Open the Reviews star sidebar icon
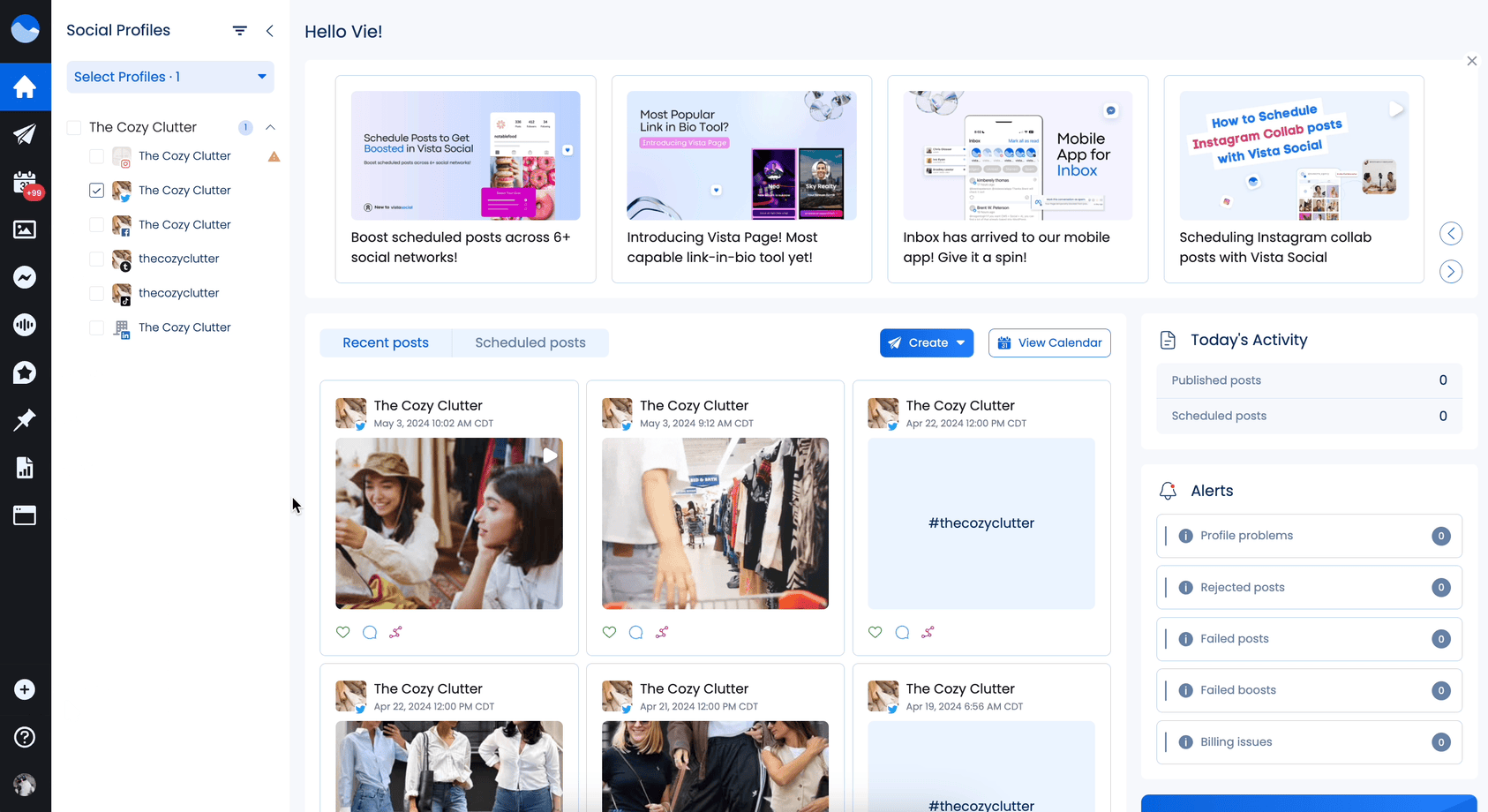The image size is (1488, 812). coord(25,372)
